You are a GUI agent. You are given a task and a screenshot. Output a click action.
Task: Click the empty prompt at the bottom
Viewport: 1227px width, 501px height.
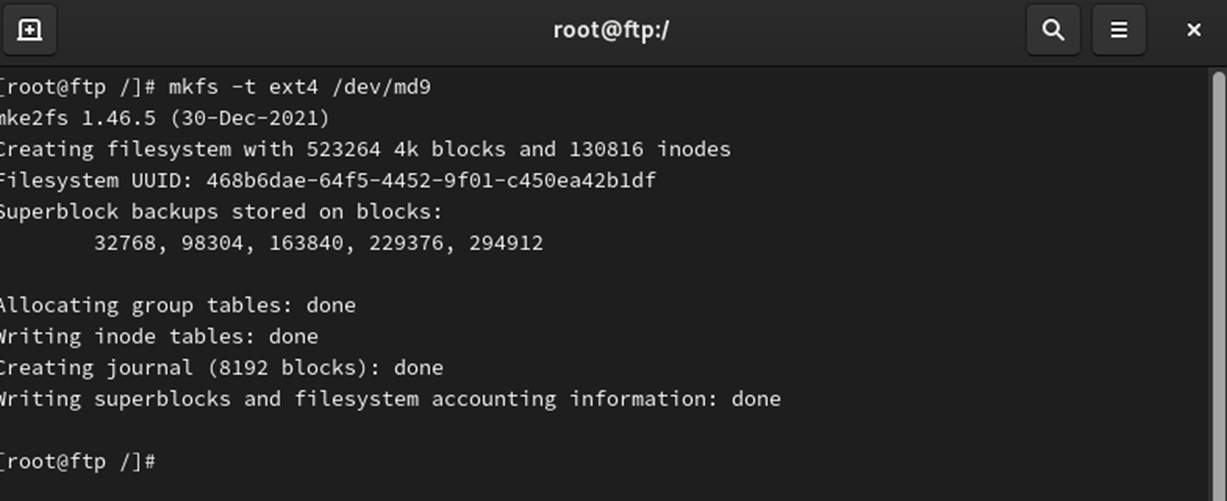coord(78,461)
